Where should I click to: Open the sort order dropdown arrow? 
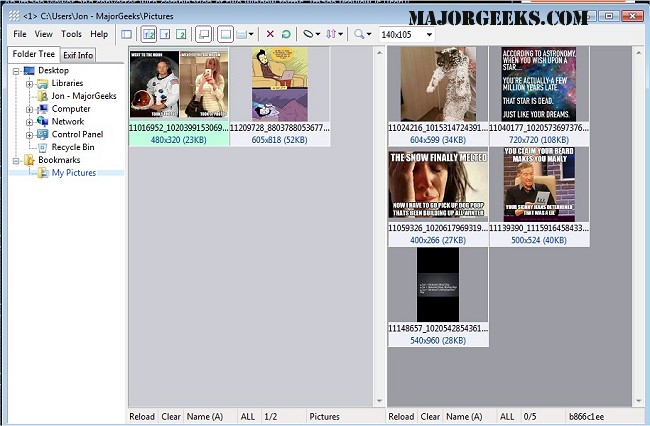(340, 34)
